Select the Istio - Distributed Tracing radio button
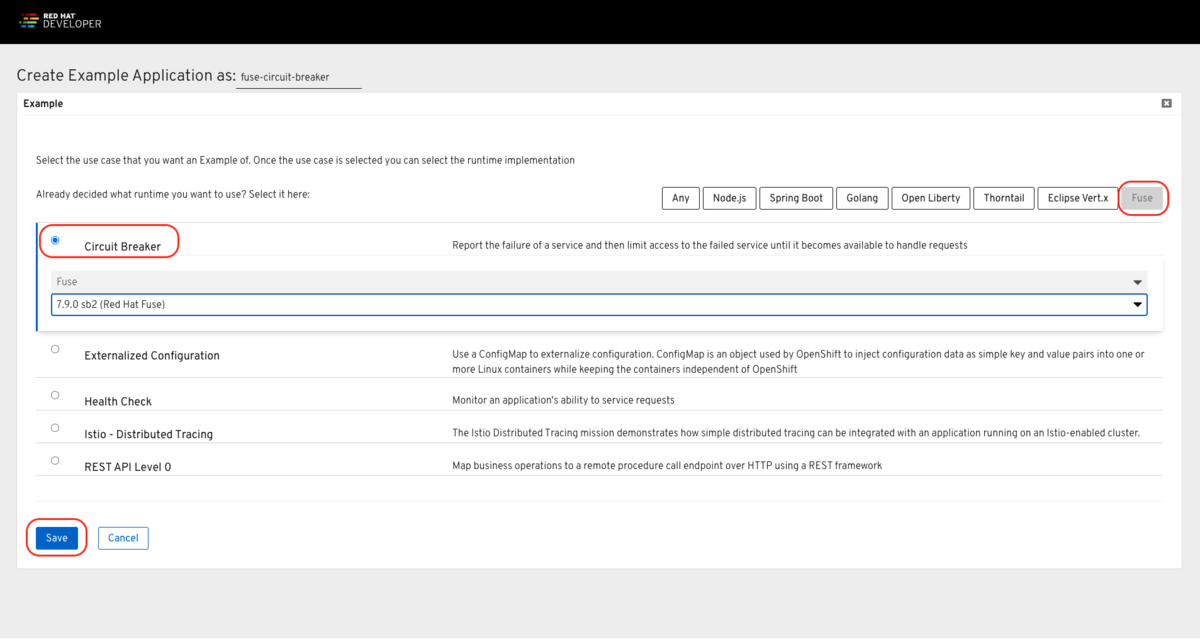This screenshot has height=639, width=1200. [x=55, y=428]
